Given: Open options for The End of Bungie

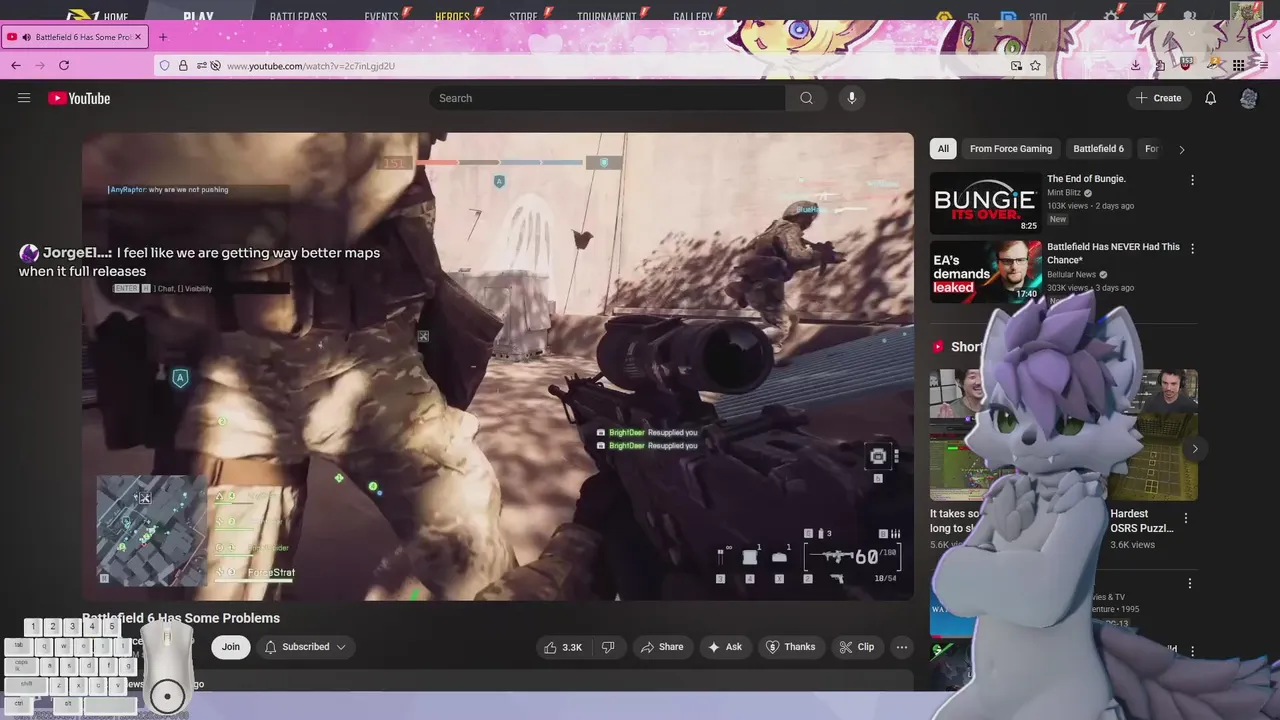Looking at the screenshot, I should [1192, 180].
